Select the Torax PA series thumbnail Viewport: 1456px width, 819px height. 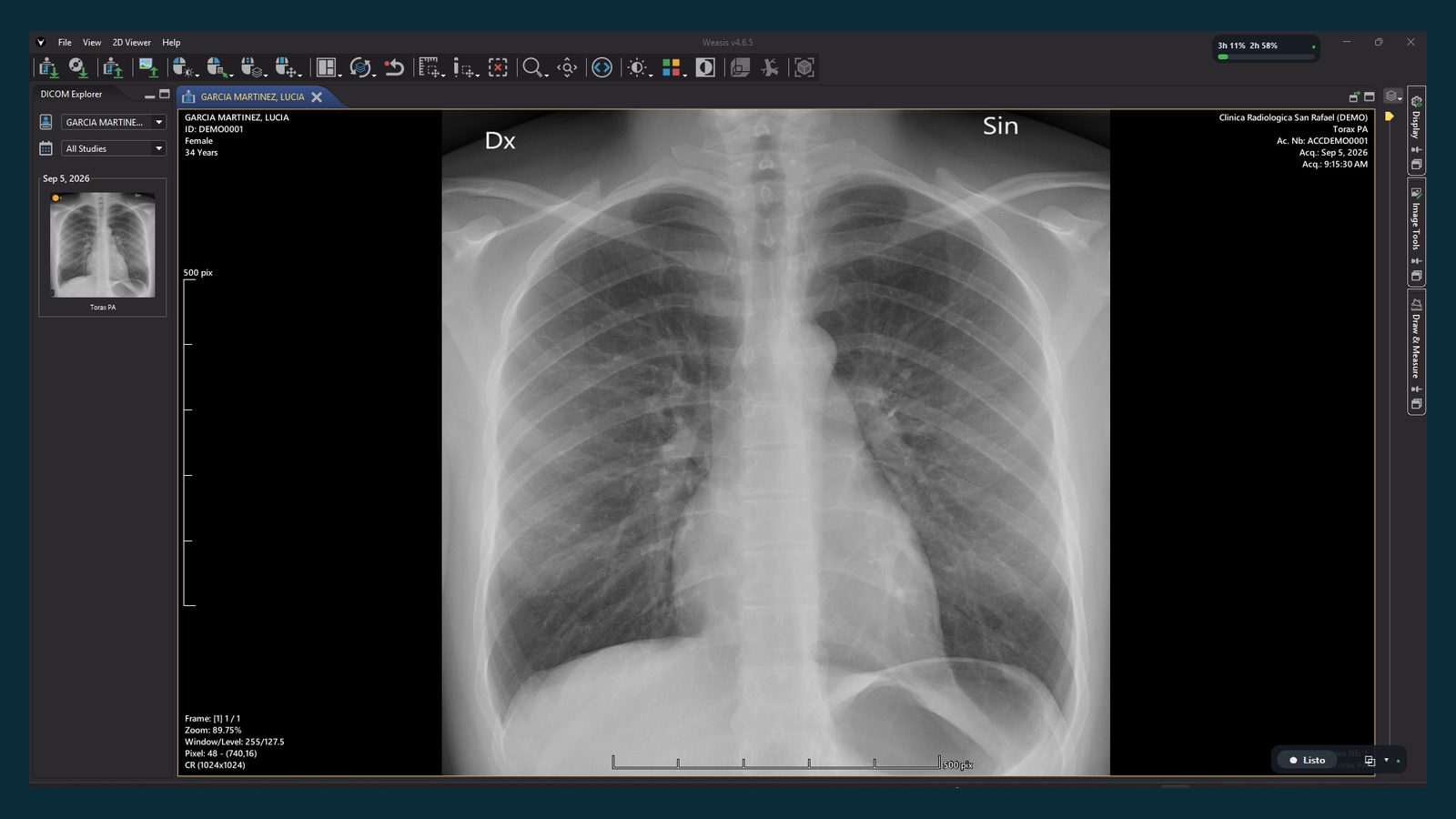click(x=102, y=245)
